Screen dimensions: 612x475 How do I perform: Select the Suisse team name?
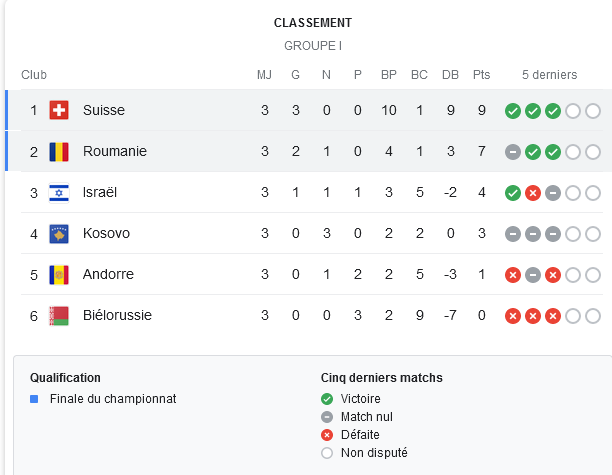click(x=104, y=110)
